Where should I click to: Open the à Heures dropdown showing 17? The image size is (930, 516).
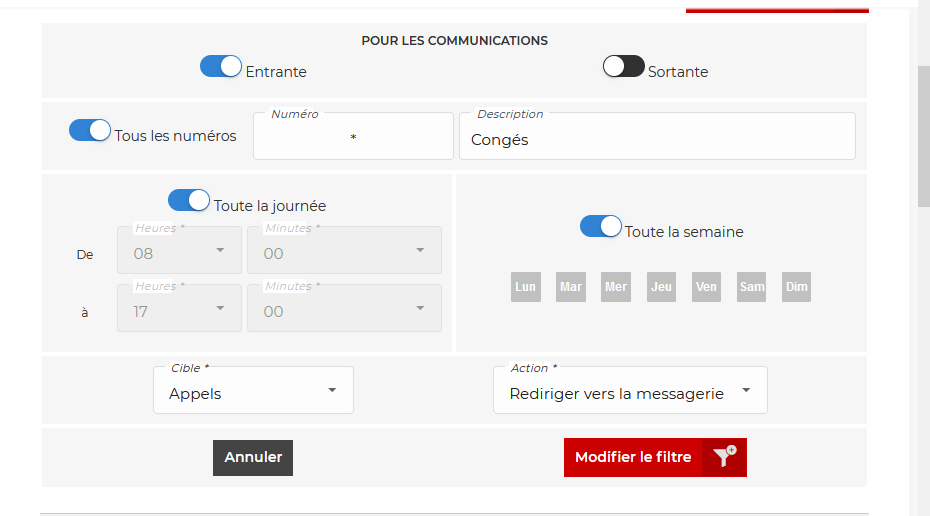pos(179,308)
